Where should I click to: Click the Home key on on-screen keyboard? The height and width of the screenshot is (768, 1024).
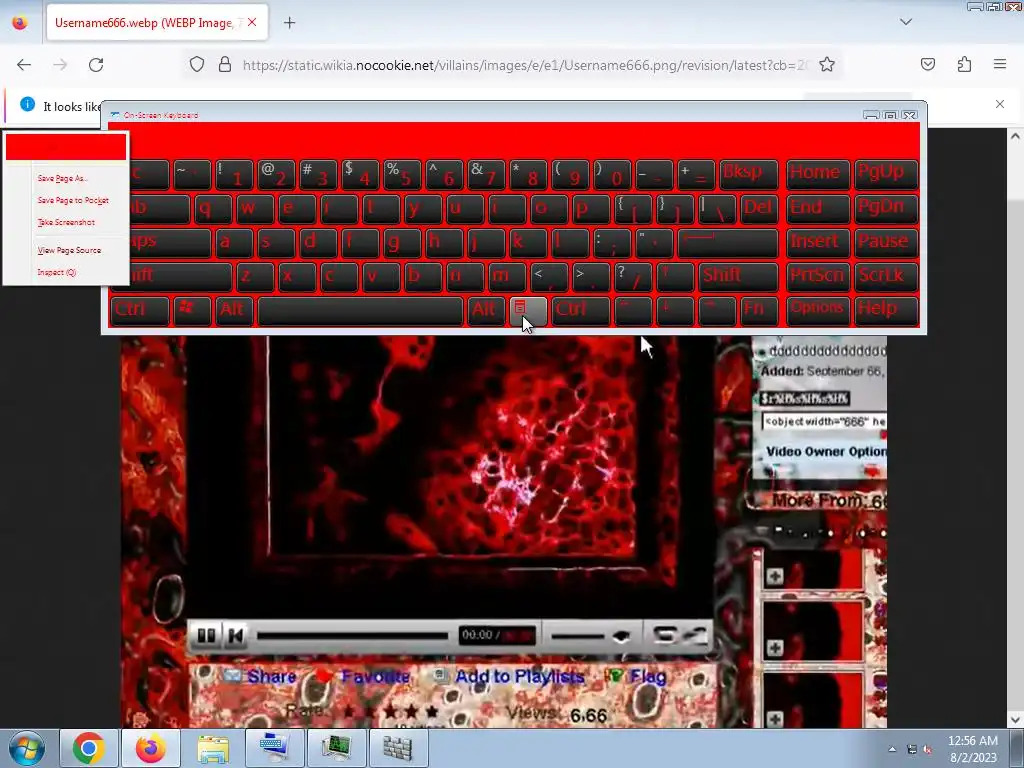tap(818, 174)
